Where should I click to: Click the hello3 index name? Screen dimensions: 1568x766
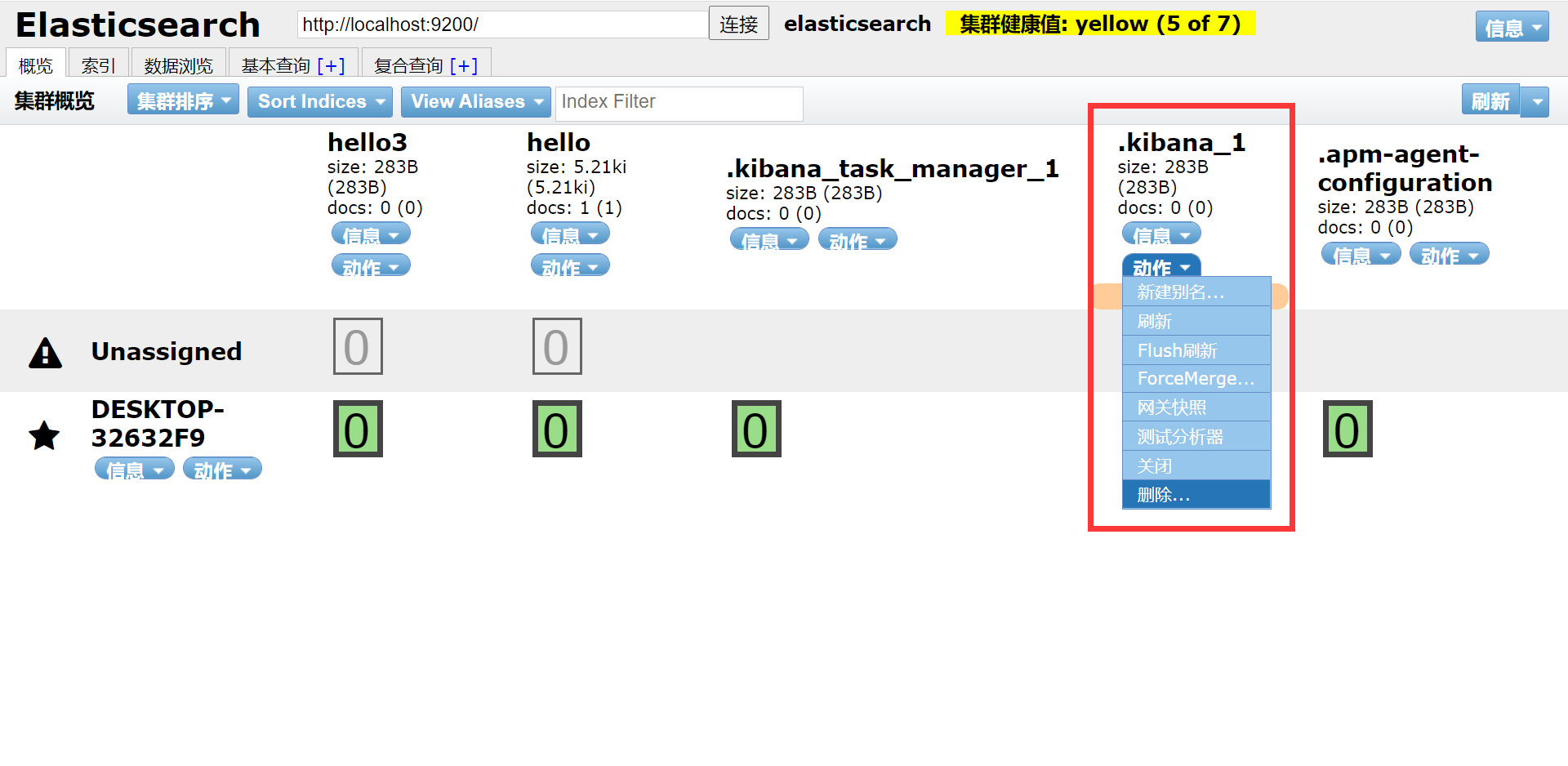pos(367,142)
